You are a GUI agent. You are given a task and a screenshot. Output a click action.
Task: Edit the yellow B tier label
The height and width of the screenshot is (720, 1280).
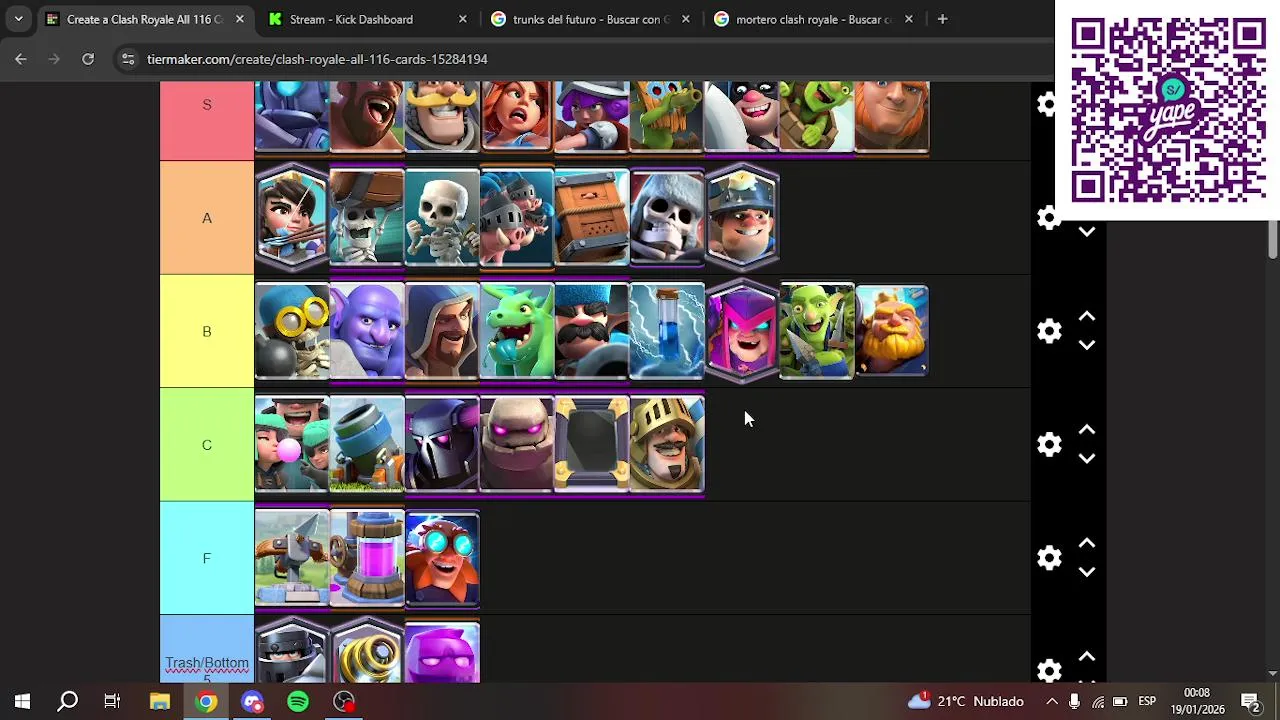207,331
